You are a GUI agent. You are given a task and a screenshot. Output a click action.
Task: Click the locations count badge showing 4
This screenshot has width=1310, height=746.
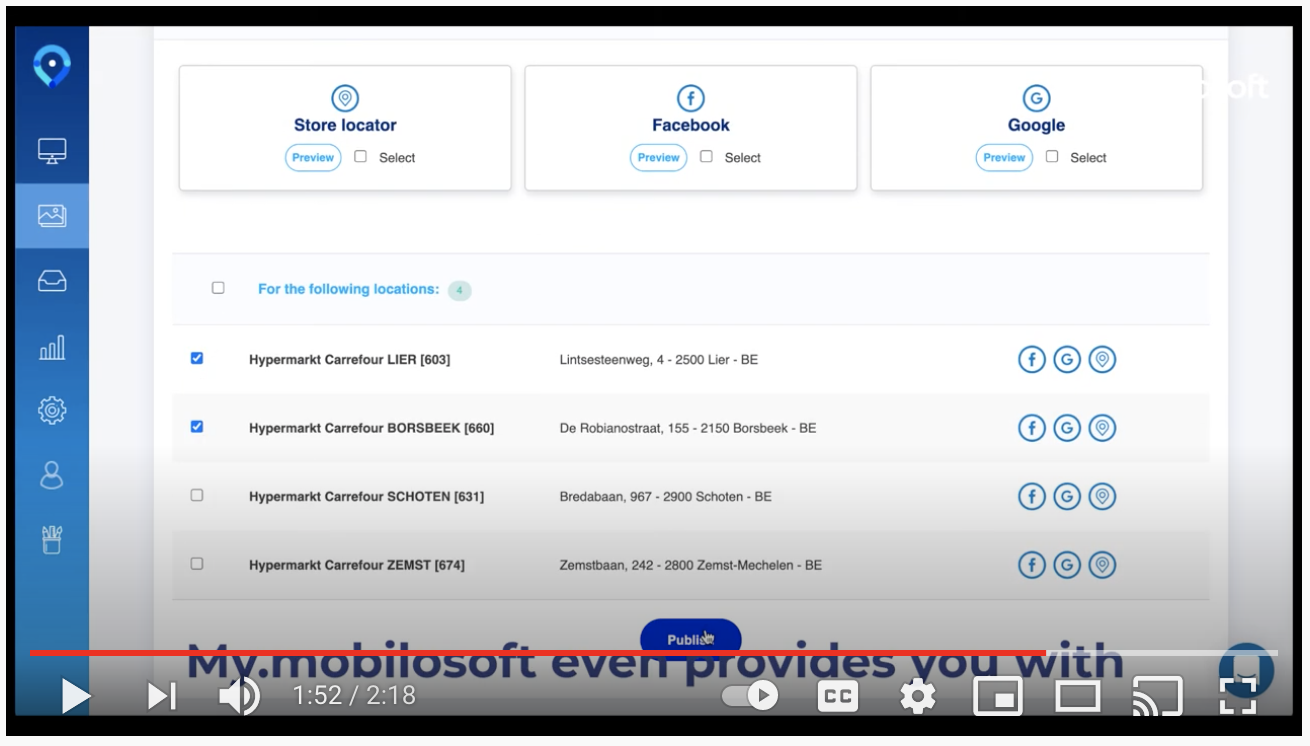459,290
